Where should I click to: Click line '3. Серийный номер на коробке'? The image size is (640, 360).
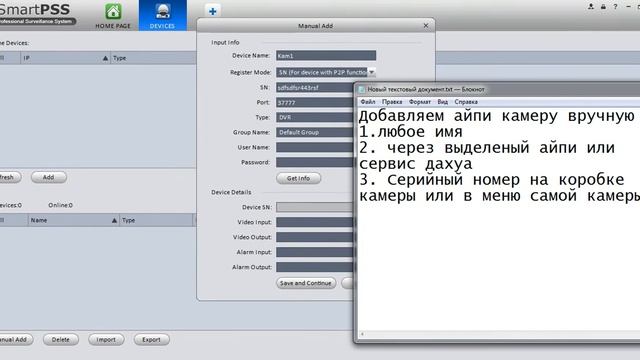tap(491, 180)
